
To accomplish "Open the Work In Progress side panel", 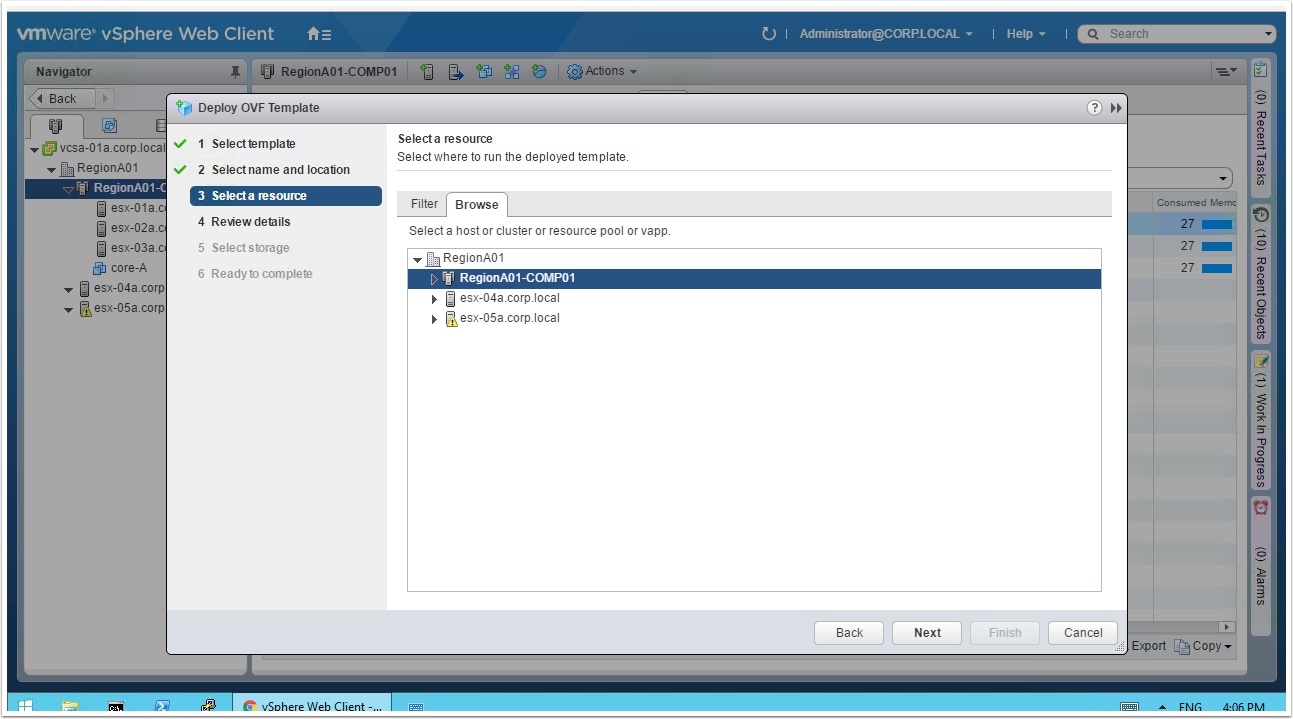I will [x=1261, y=421].
